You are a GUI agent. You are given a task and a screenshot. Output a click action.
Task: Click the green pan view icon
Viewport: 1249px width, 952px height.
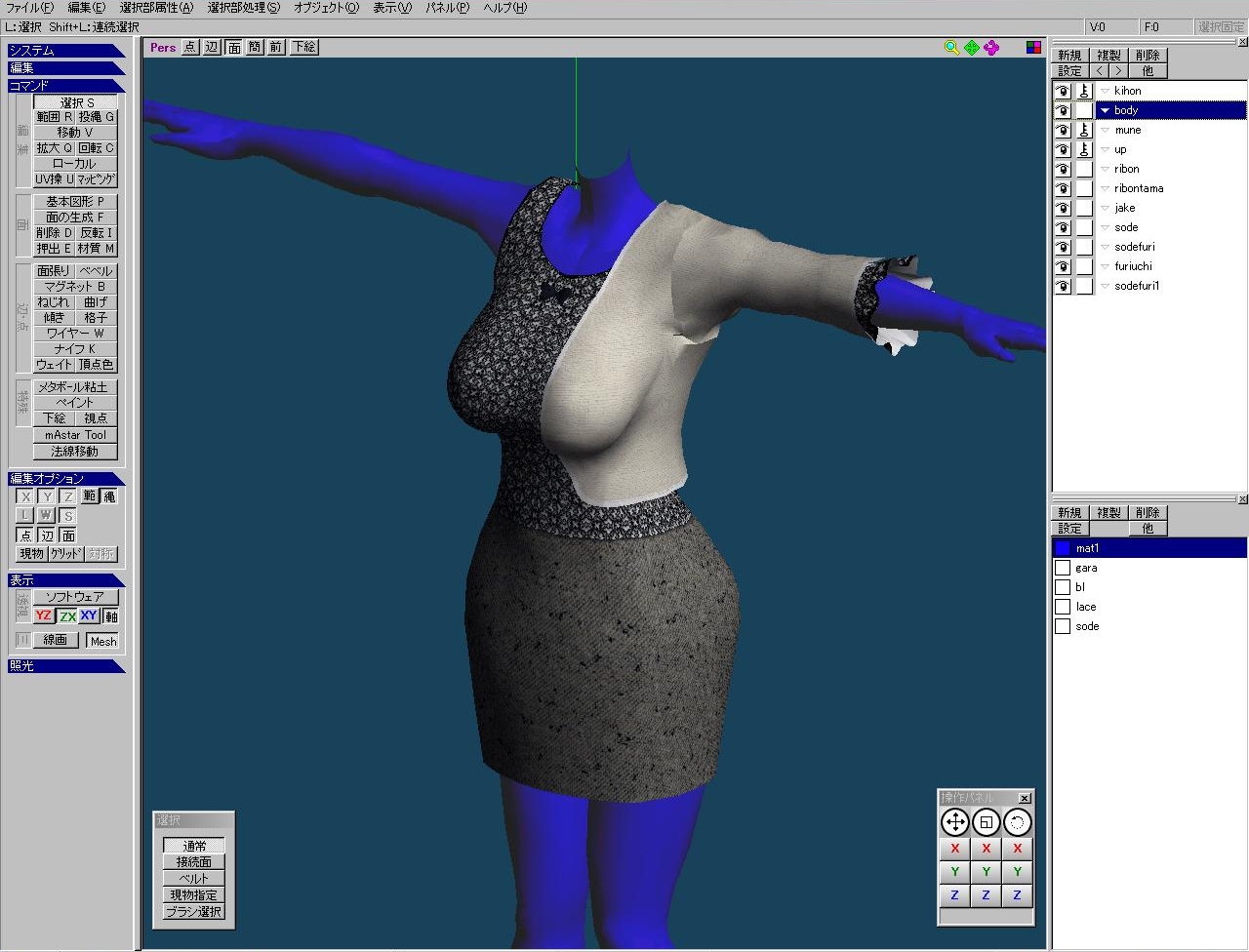coord(972,48)
